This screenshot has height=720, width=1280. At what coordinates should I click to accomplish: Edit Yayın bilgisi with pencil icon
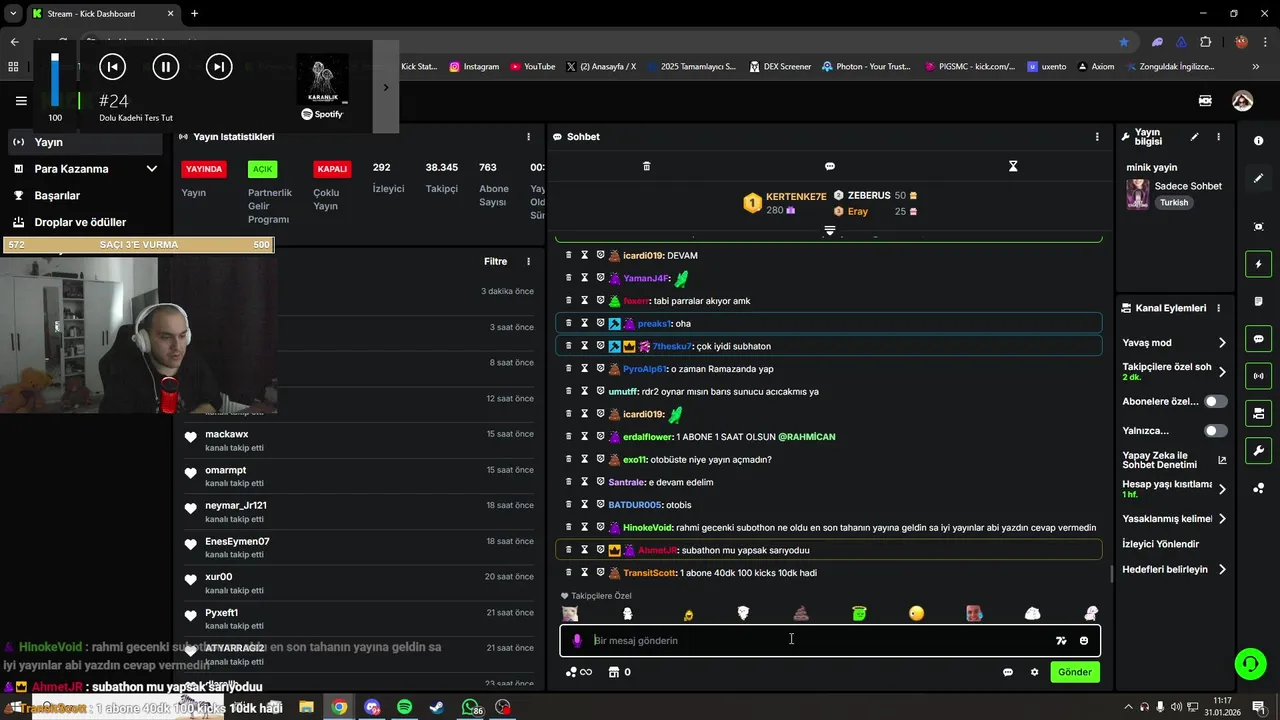[x=1194, y=137]
